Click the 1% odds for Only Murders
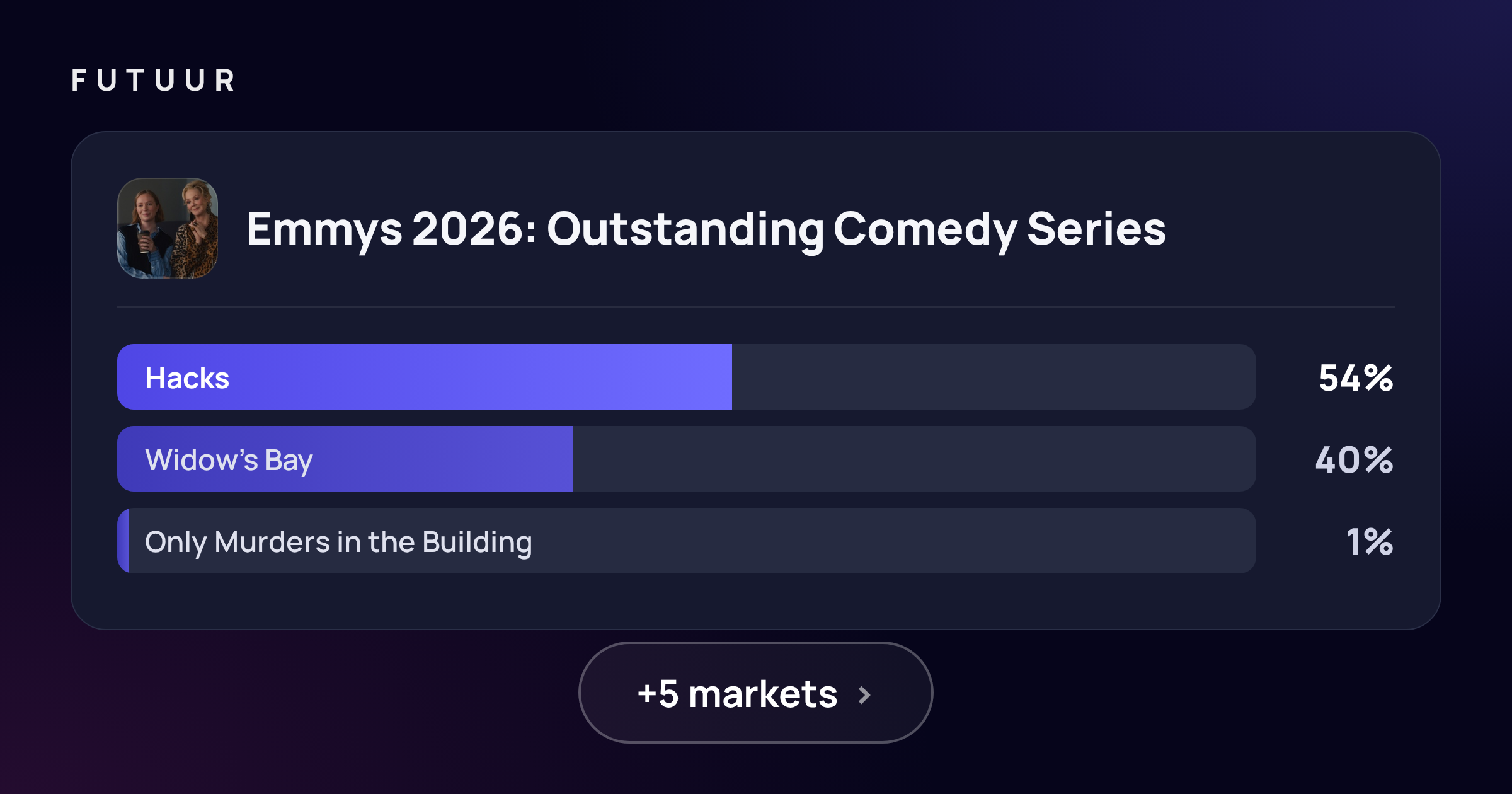1512x794 pixels. coord(1370,542)
